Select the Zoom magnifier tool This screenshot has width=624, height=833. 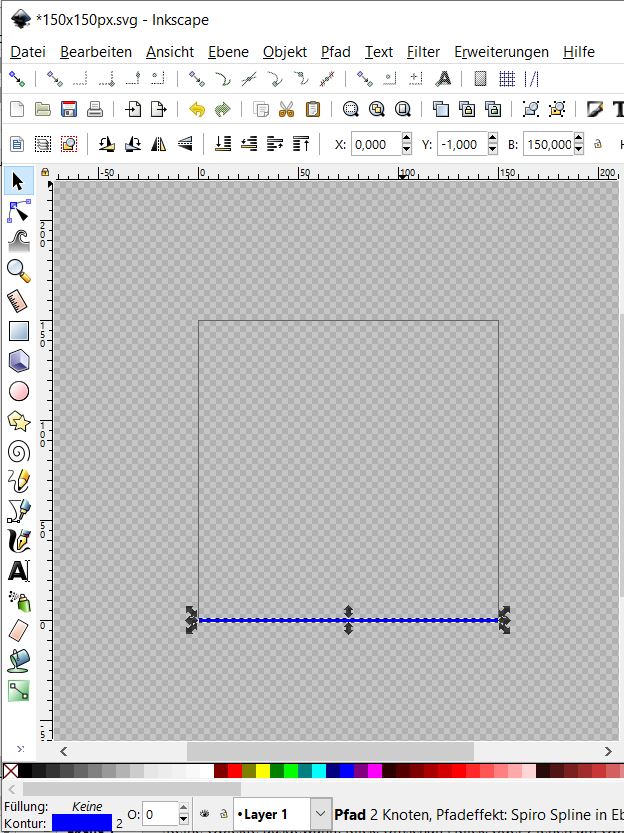coord(19,271)
